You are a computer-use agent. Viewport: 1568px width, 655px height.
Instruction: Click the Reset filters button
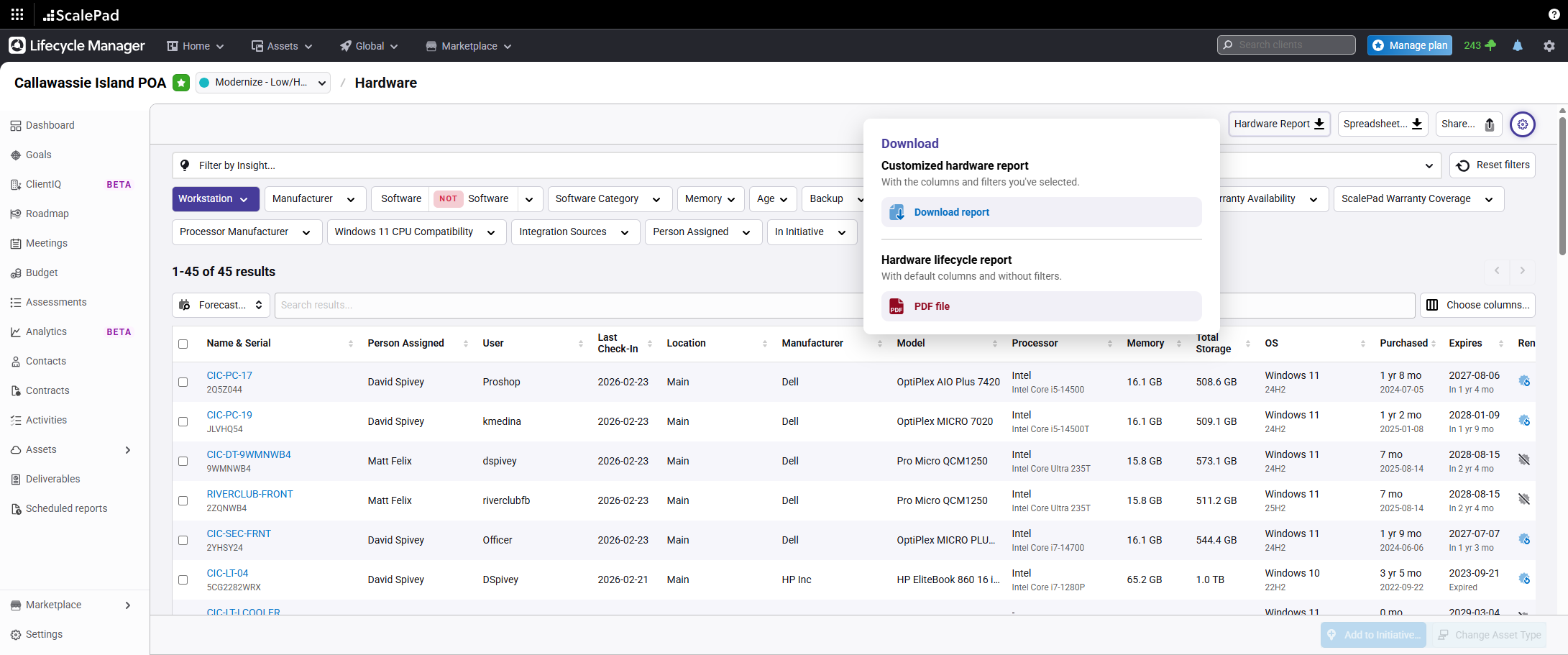point(1493,165)
